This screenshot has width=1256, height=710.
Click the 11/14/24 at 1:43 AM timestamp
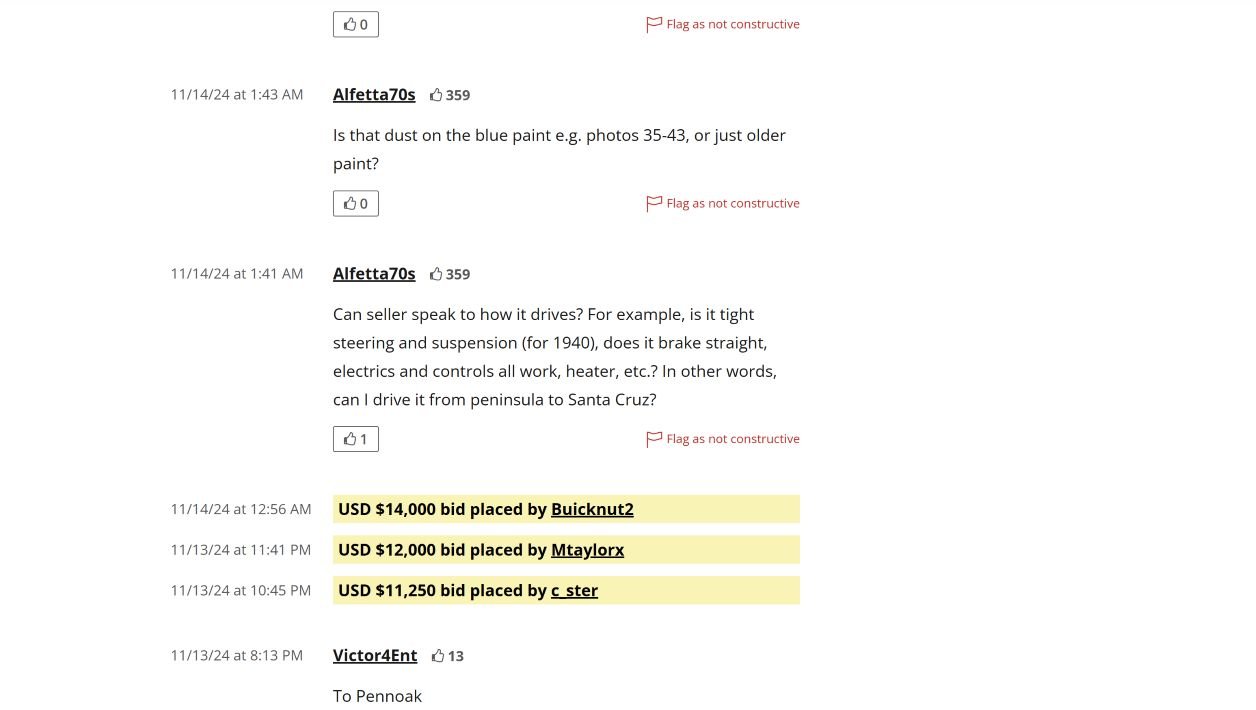pyautogui.click(x=237, y=95)
